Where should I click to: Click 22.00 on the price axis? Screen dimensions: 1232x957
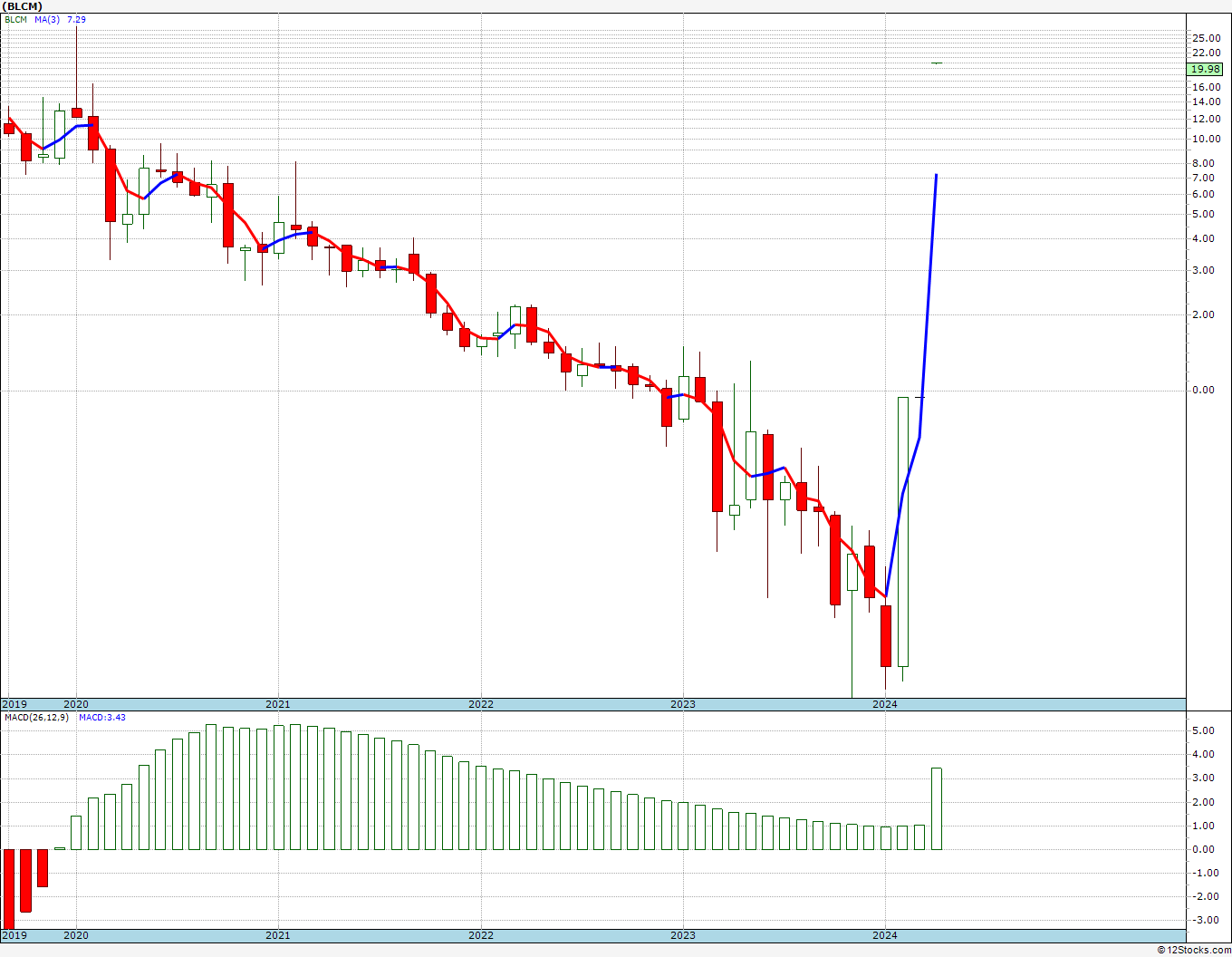click(x=1207, y=53)
